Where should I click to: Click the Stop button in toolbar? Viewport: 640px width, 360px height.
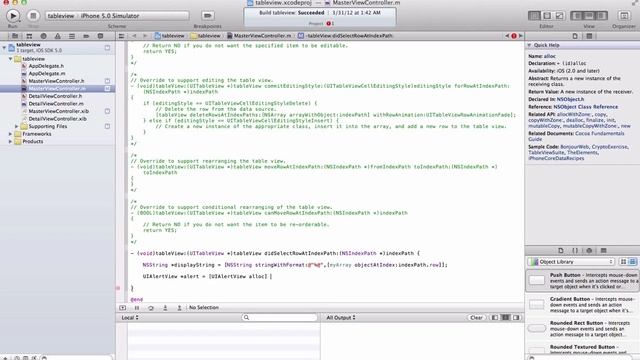(x=33, y=16)
